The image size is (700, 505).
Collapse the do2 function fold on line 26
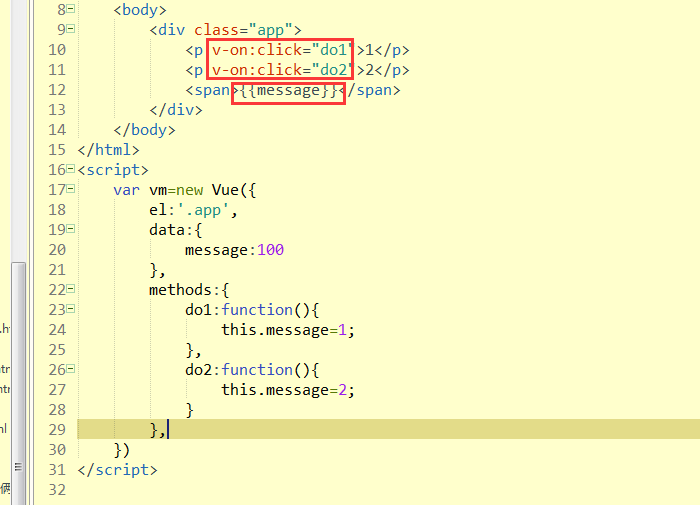tap(71, 369)
